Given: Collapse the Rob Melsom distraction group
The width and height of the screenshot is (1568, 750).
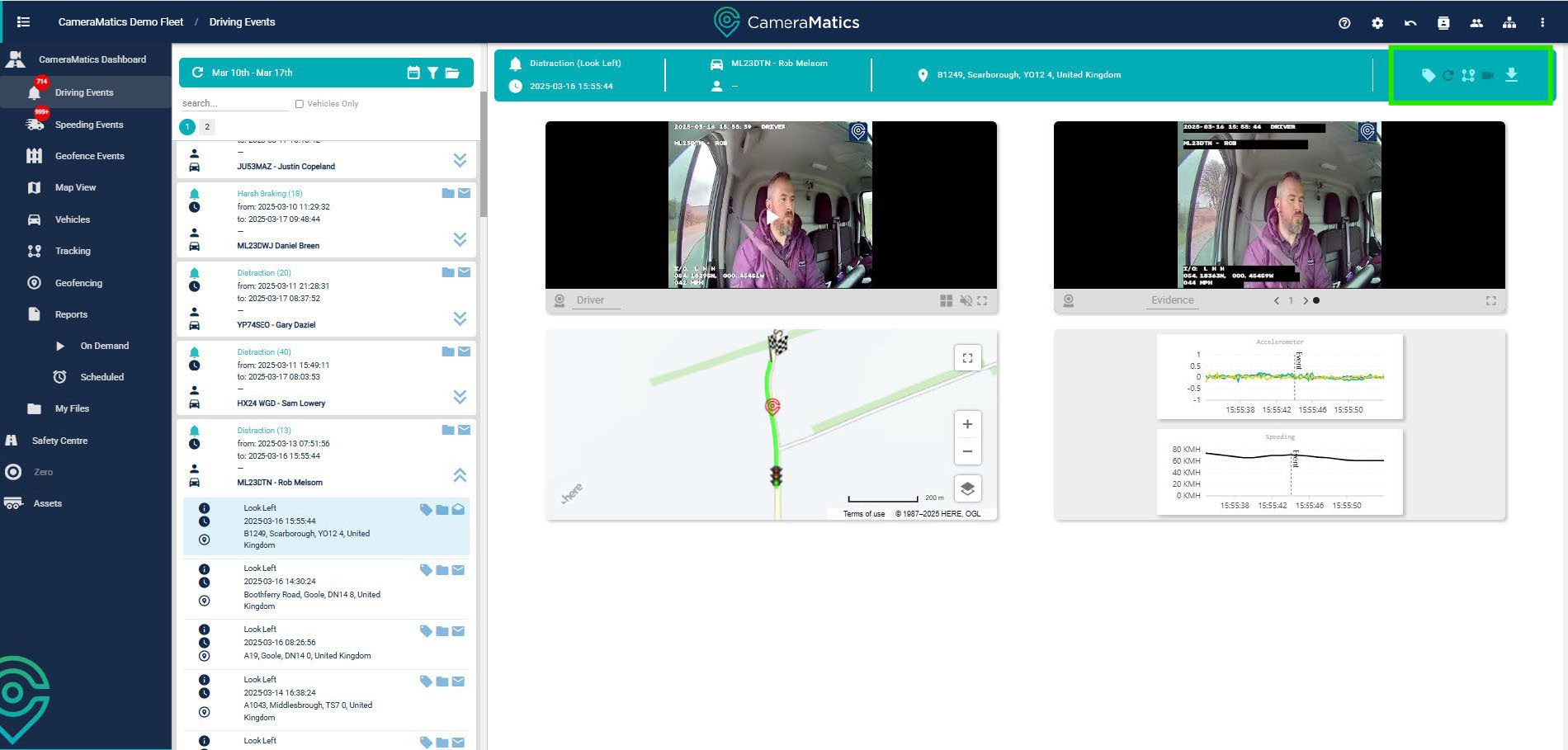Looking at the screenshot, I should (x=460, y=475).
